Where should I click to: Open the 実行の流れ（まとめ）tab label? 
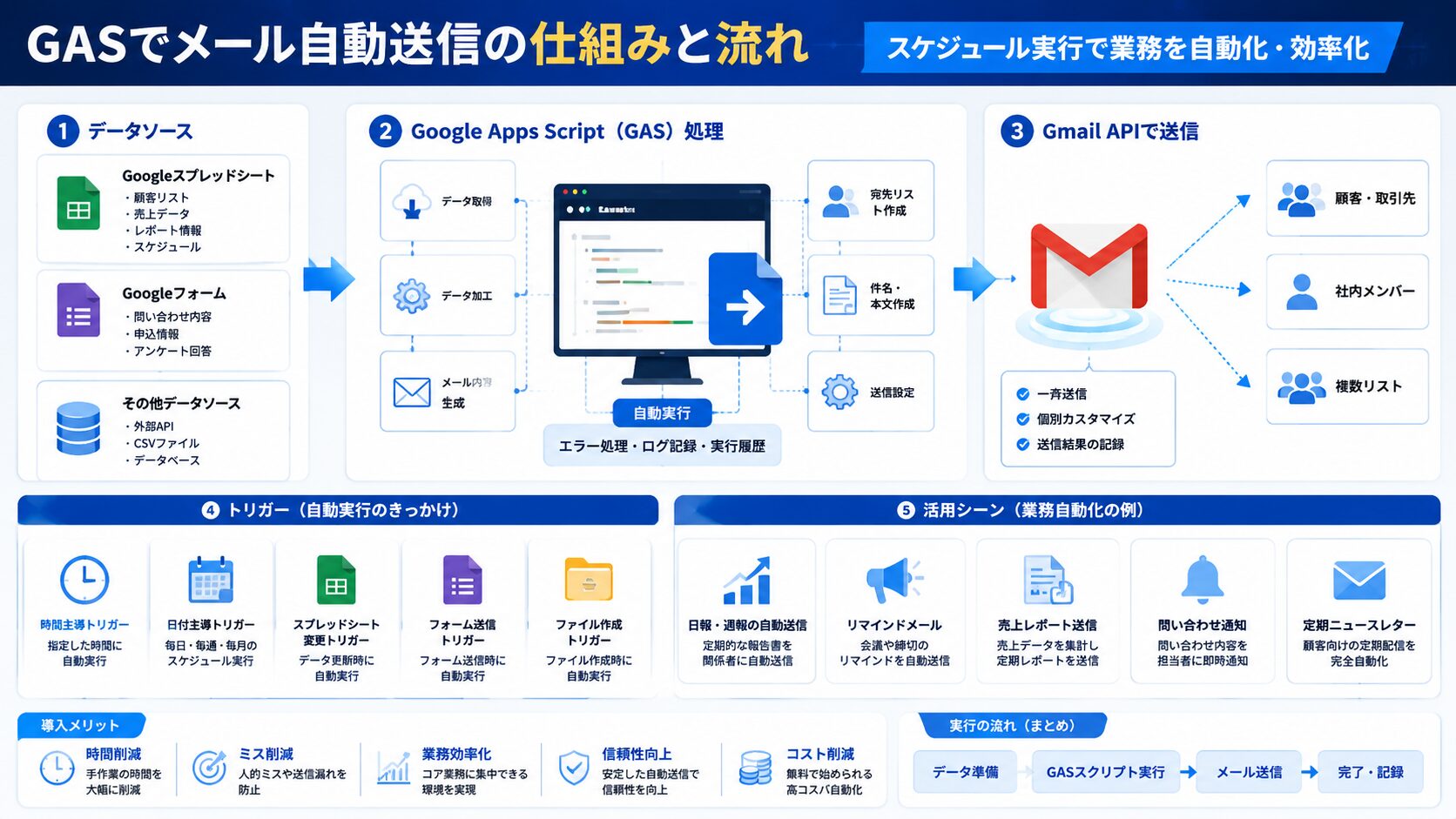(1012, 725)
